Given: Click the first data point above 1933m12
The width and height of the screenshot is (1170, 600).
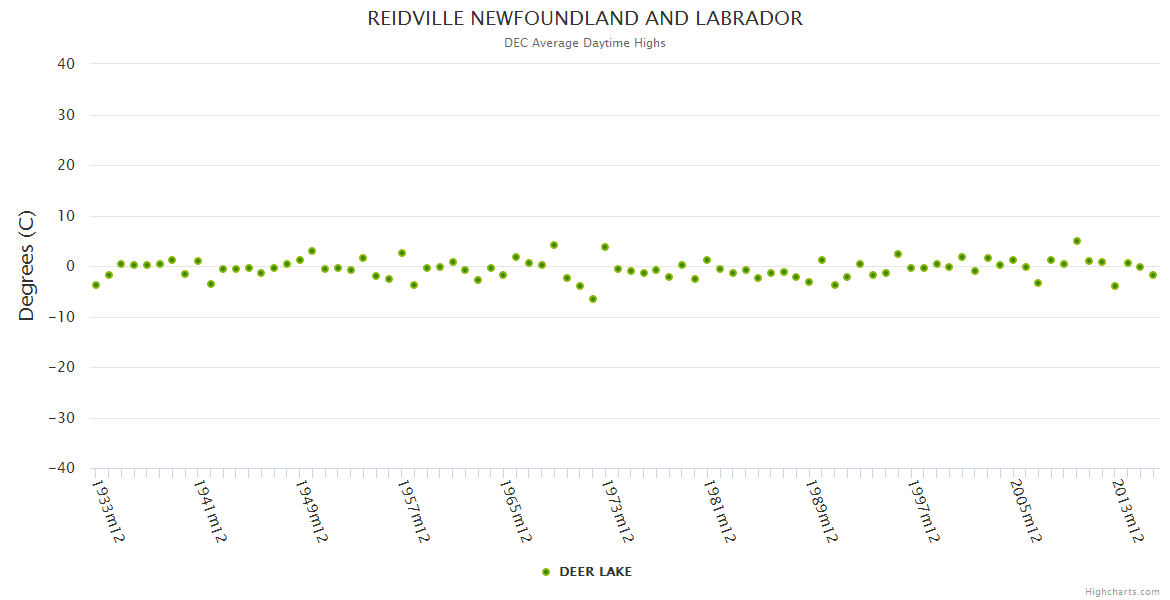Looking at the screenshot, I should coord(96,285).
